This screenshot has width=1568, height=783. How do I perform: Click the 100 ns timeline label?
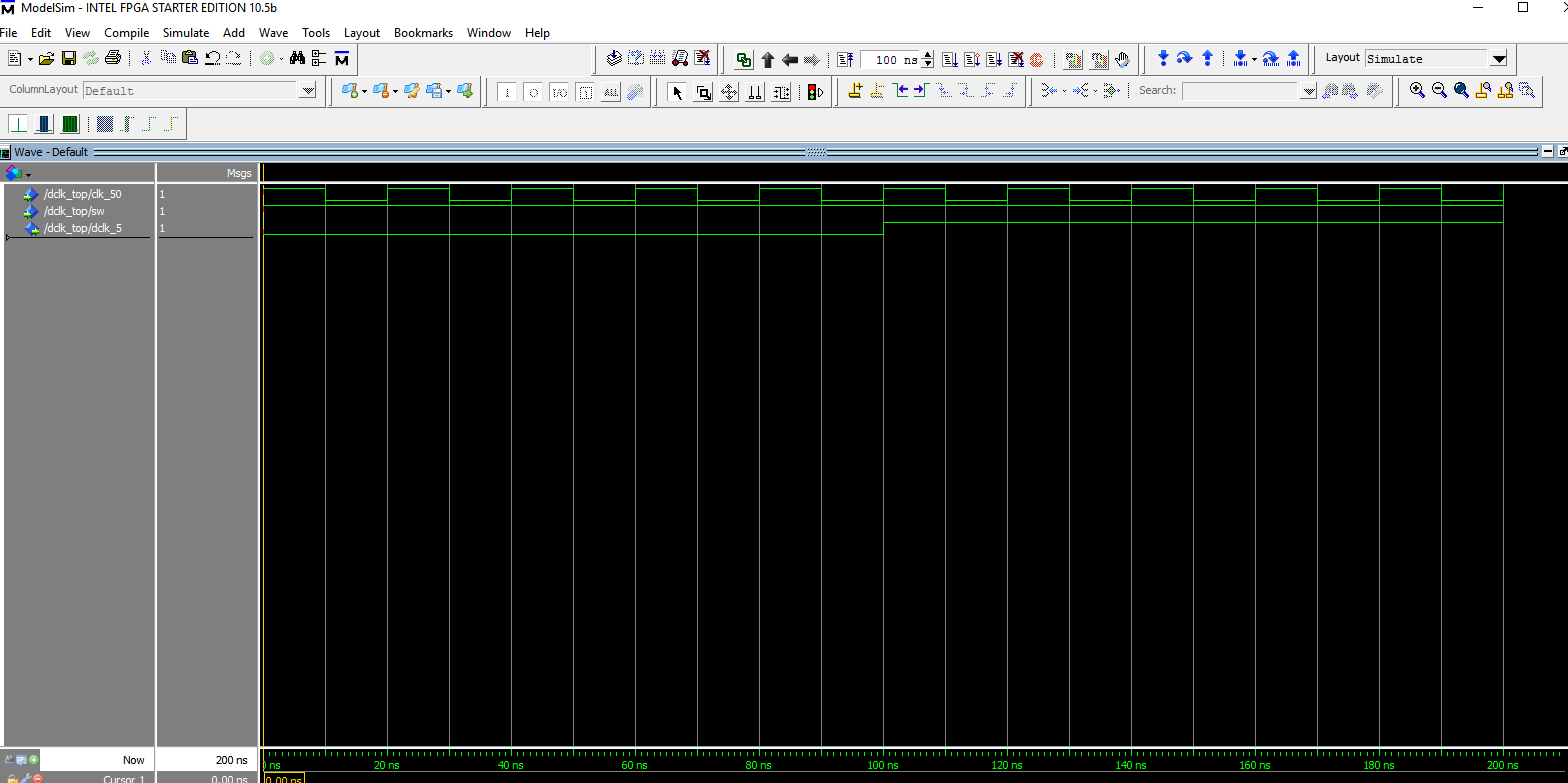(883, 765)
